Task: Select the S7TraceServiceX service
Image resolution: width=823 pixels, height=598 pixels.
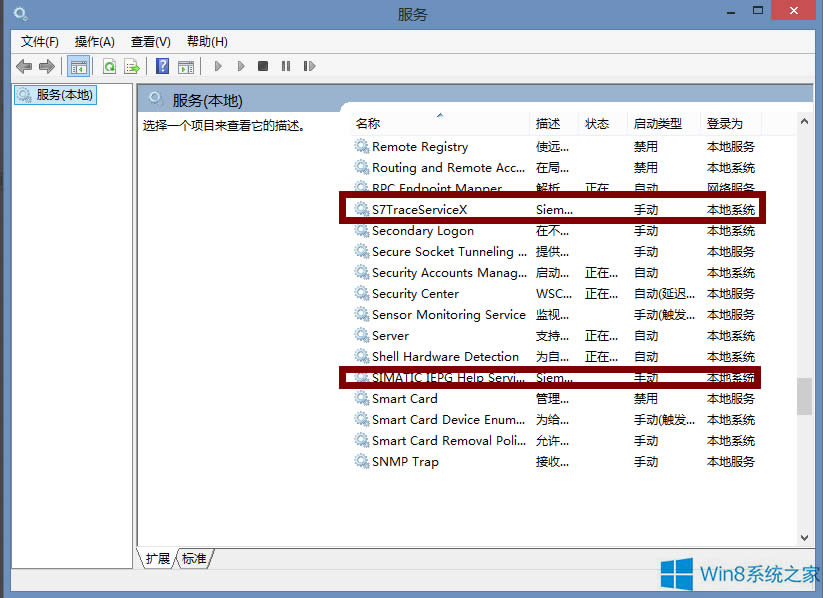Action: (421, 209)
